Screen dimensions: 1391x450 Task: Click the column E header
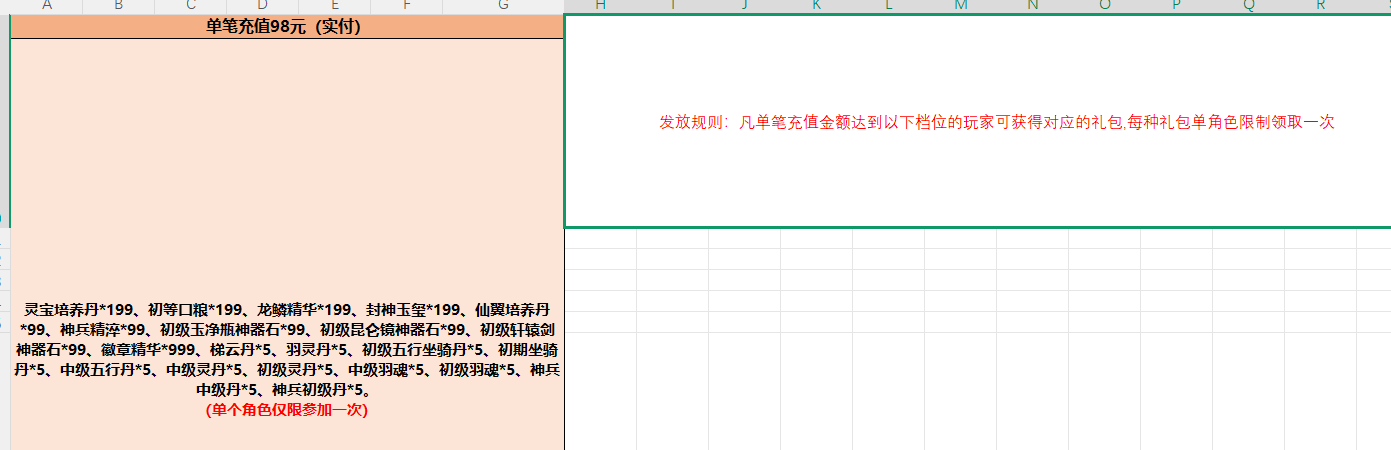(335, 6)
